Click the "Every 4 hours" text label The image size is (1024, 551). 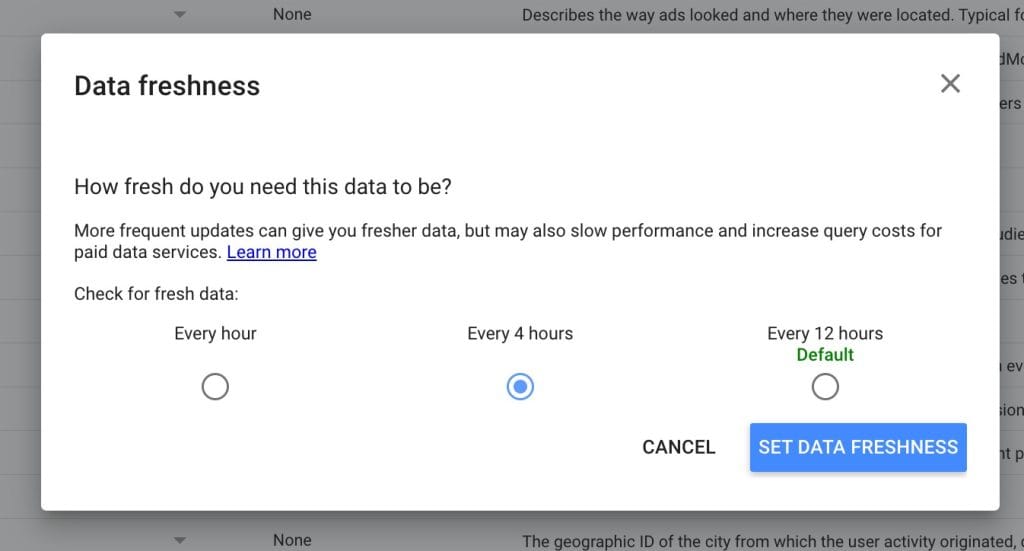[520, 334]
